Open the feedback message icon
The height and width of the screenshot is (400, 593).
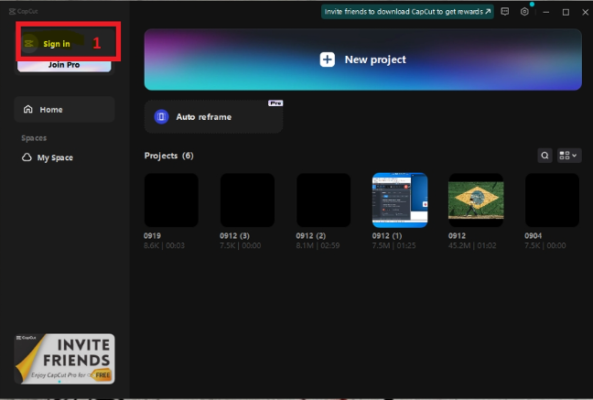pos(505,12)
